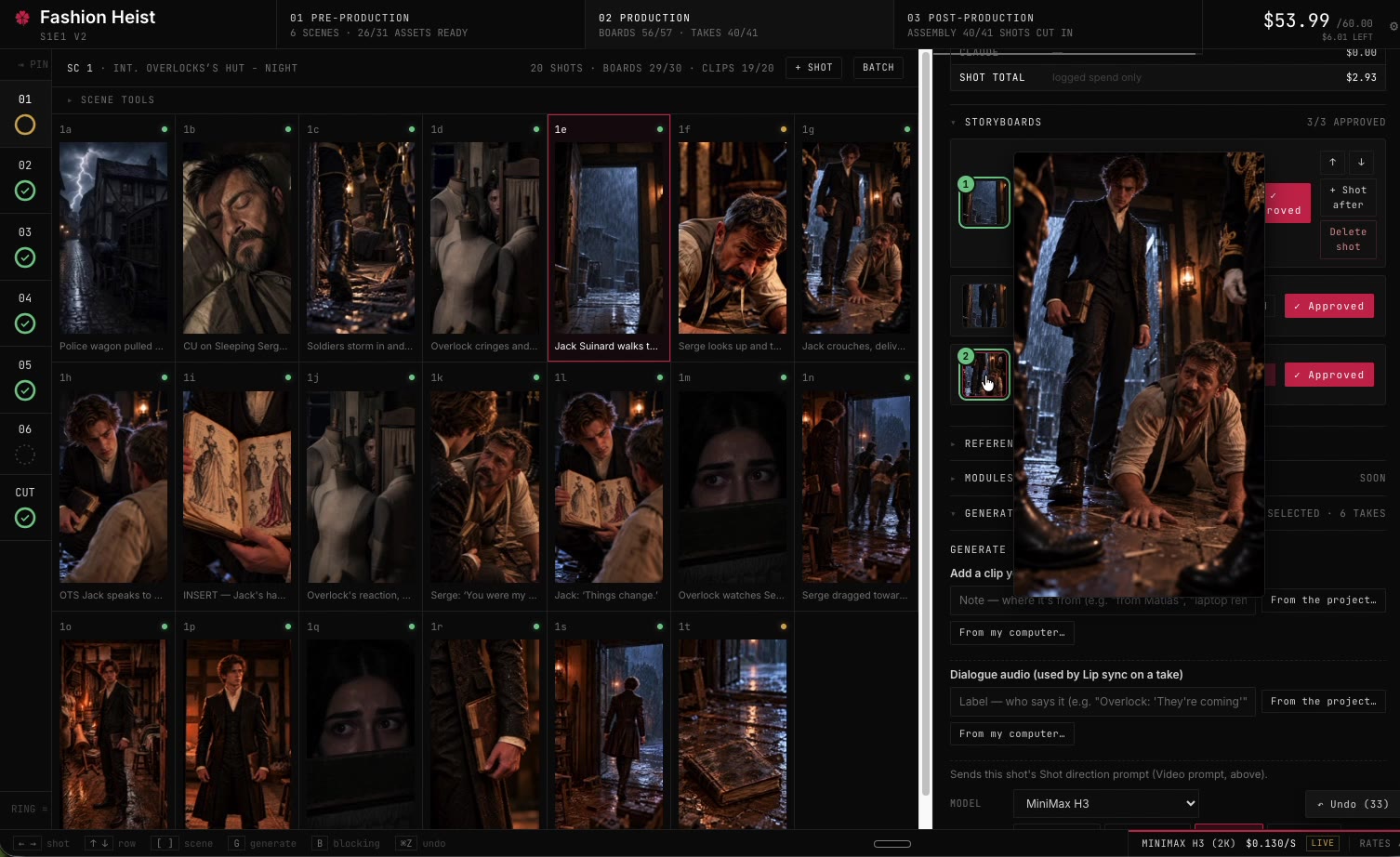Expand the Scene Tools section
Screen dimensions: 1400x857
(112, 99)
